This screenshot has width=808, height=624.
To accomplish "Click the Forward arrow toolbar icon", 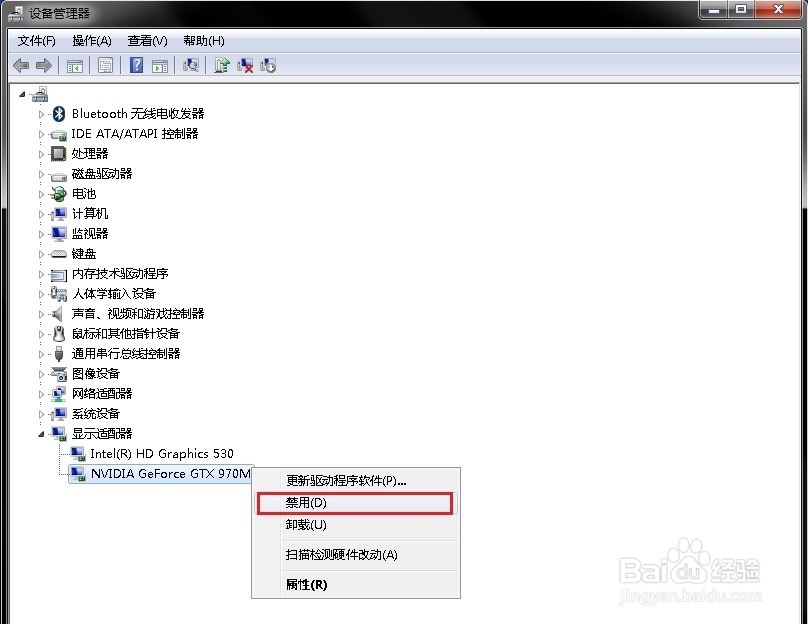I will pyautogui.click(x=44, y=65).
